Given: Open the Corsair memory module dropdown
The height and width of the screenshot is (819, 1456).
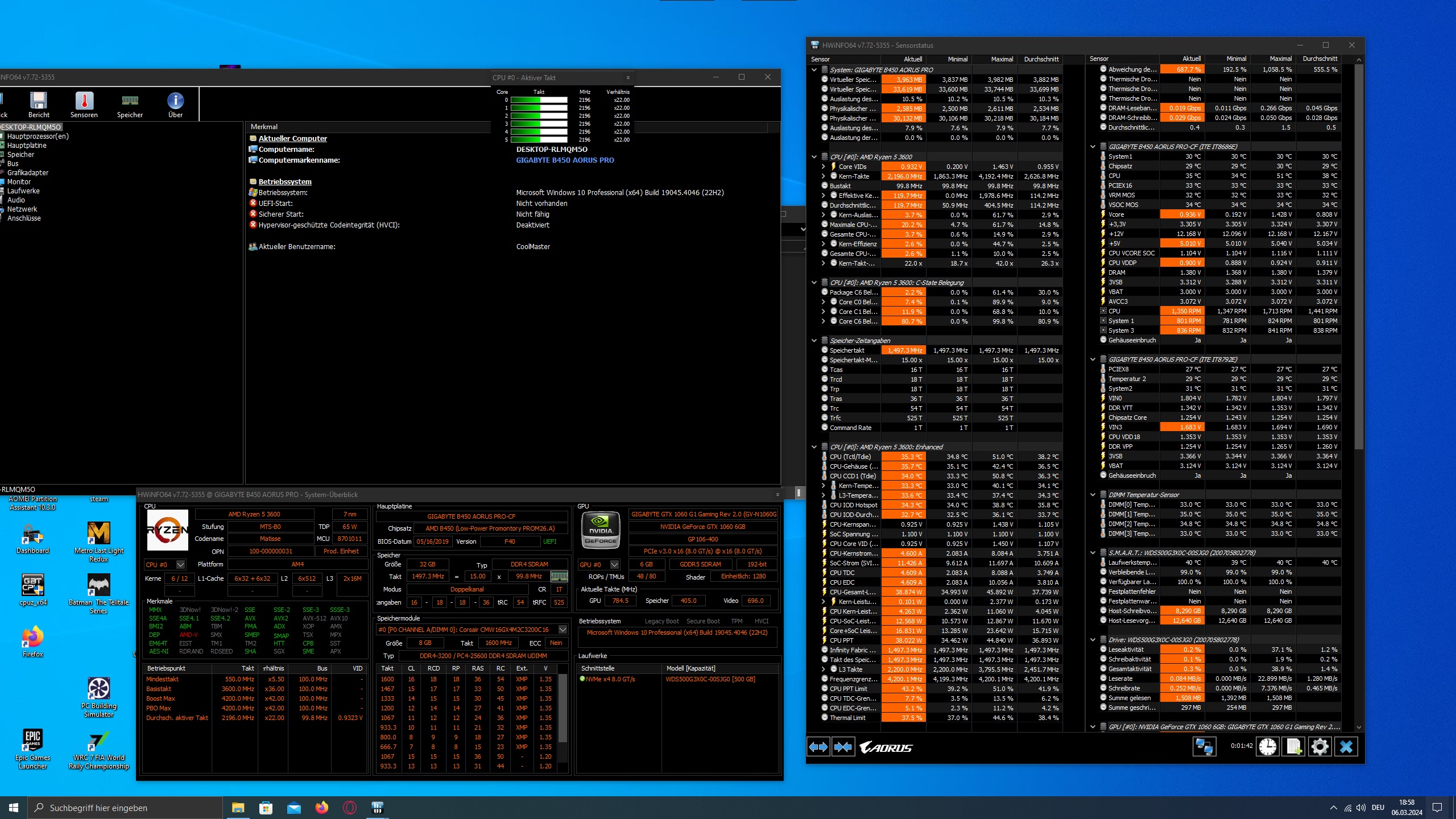Looking at the screenshot, I should click(x=562, y=630).
